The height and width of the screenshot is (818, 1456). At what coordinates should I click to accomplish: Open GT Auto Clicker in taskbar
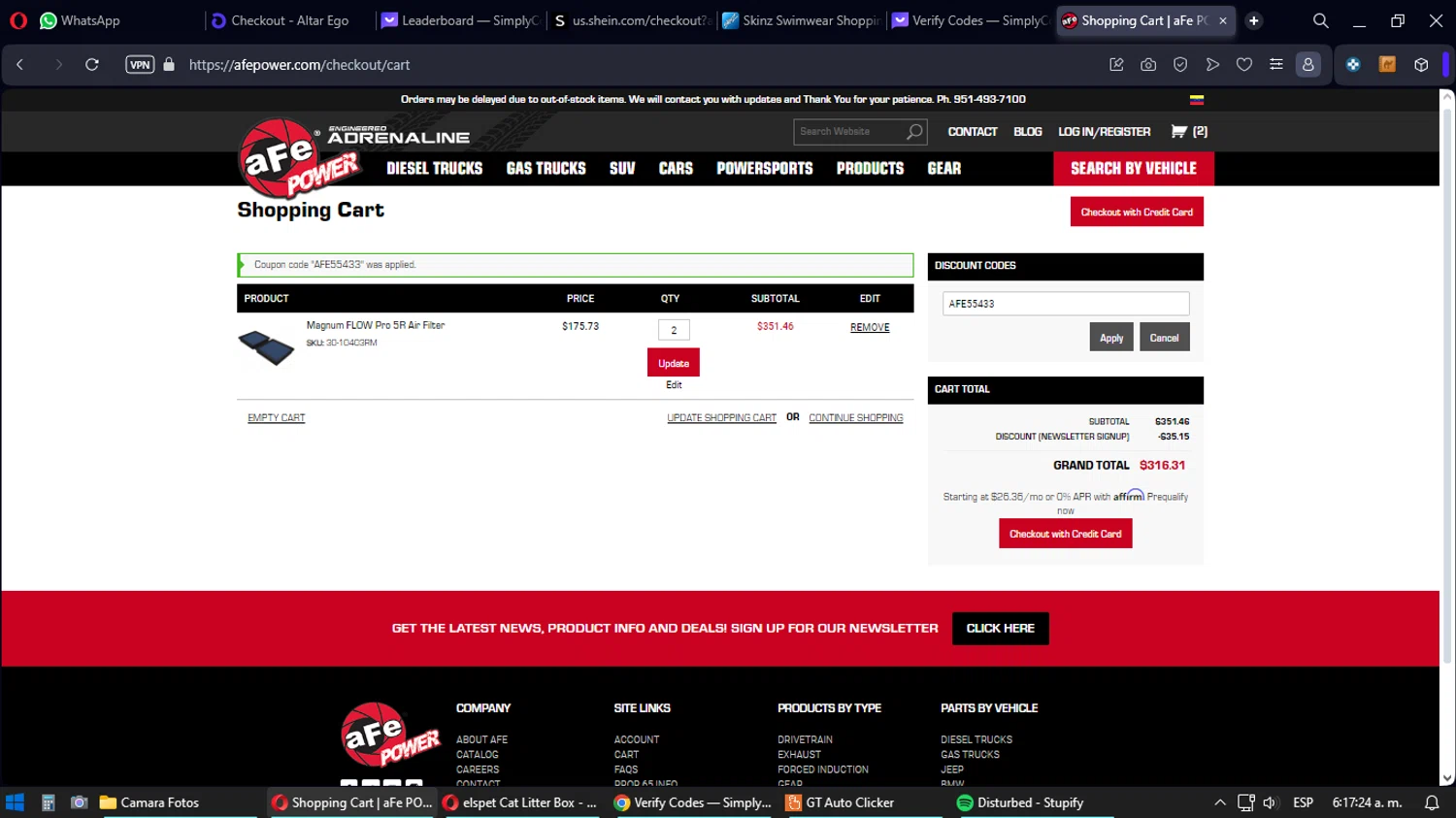841,802
